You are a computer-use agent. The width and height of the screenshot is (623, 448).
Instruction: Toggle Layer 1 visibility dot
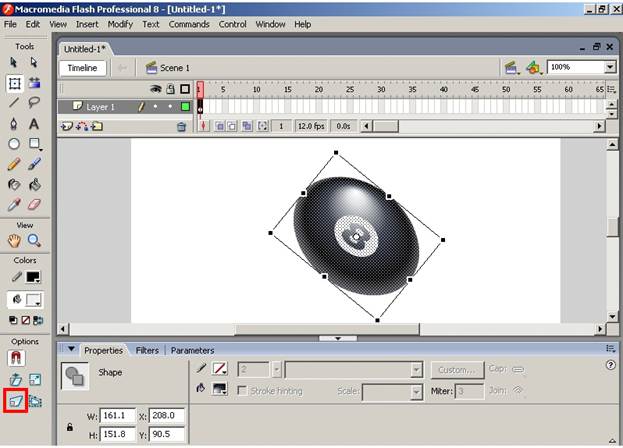[155, 106]
